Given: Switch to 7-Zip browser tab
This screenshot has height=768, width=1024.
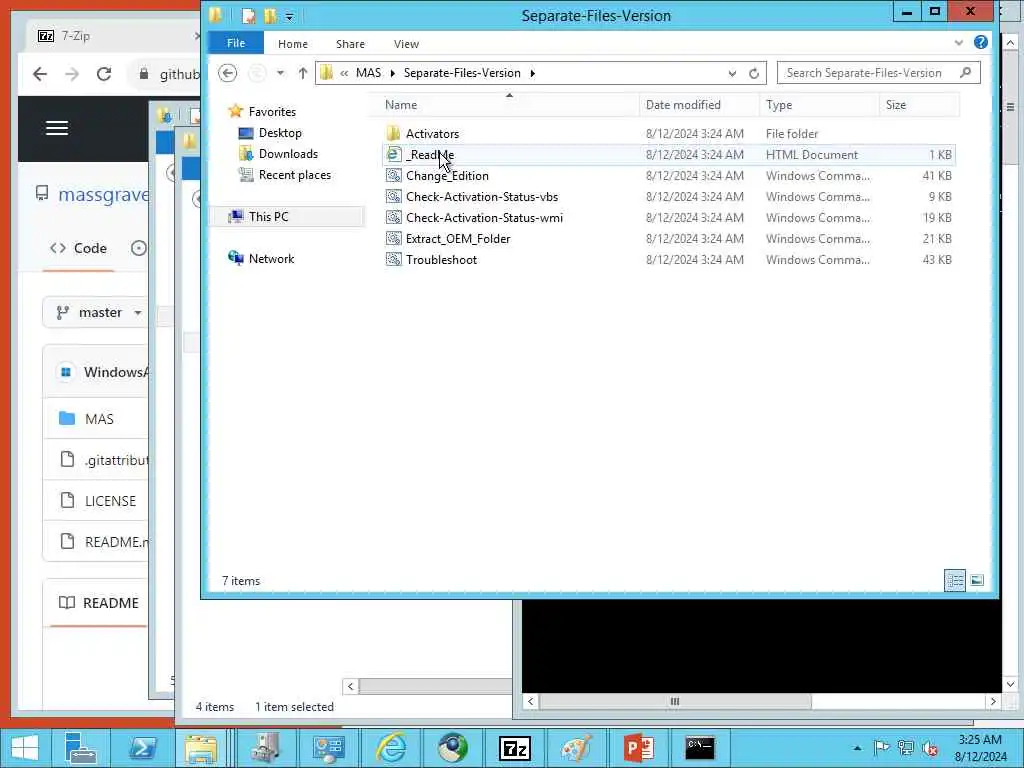Looking at the screenshot, I should coord(111,36).
